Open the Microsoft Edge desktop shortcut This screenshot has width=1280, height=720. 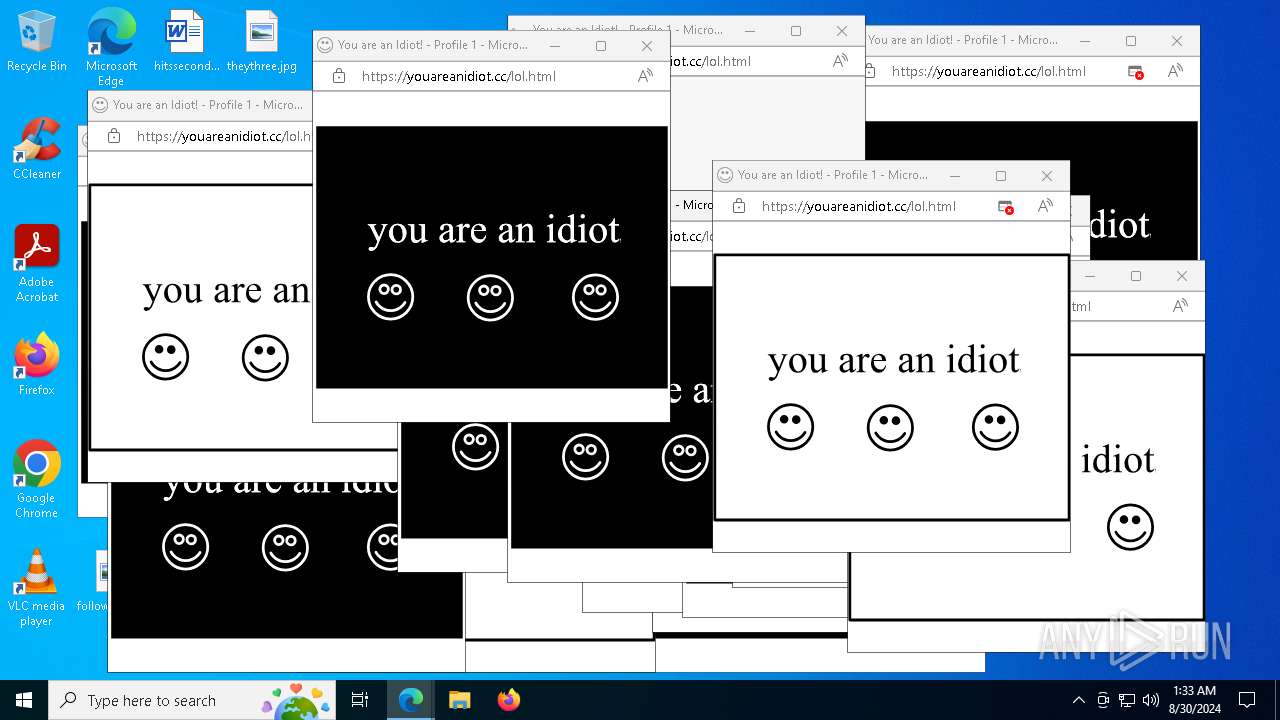point(111,47)
